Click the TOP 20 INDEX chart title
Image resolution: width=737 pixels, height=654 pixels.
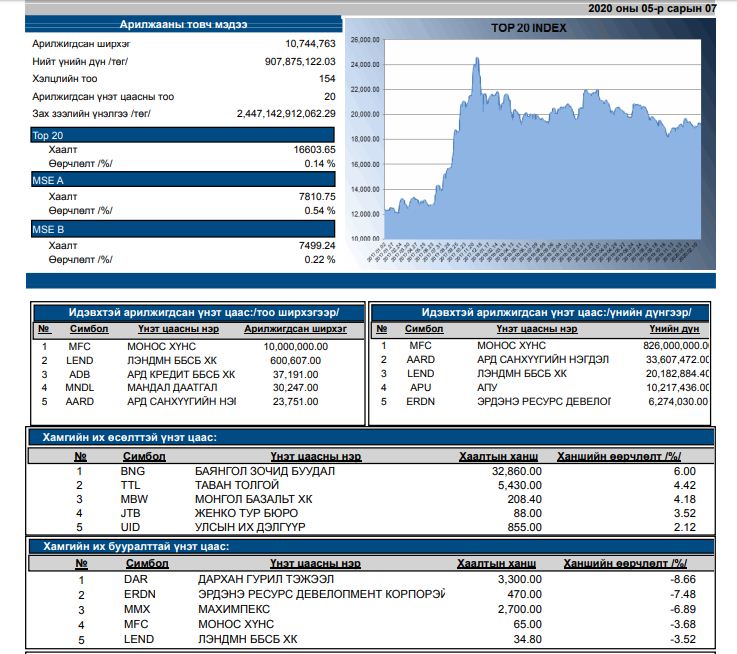coord(528,28)
